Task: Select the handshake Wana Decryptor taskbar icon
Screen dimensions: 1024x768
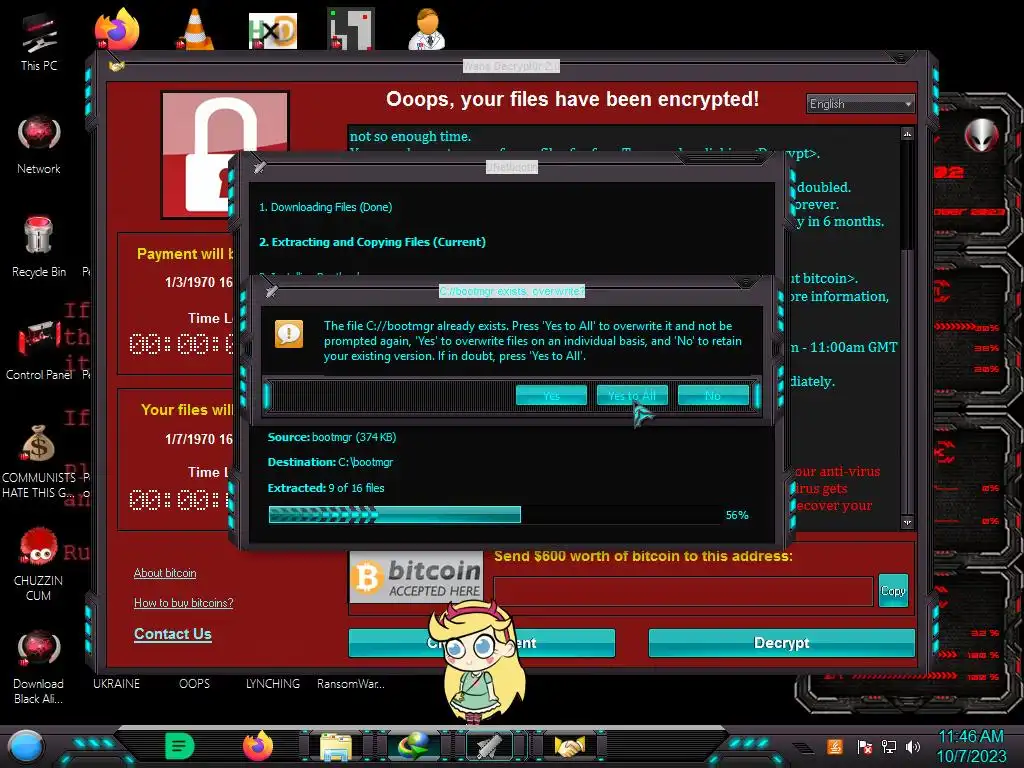Action: (569, 746)
